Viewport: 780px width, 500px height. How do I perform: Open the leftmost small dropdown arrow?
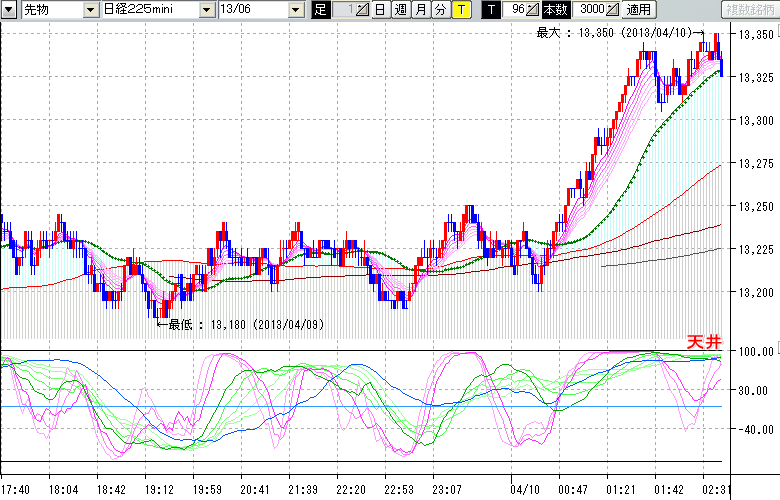tap(9, 10)
